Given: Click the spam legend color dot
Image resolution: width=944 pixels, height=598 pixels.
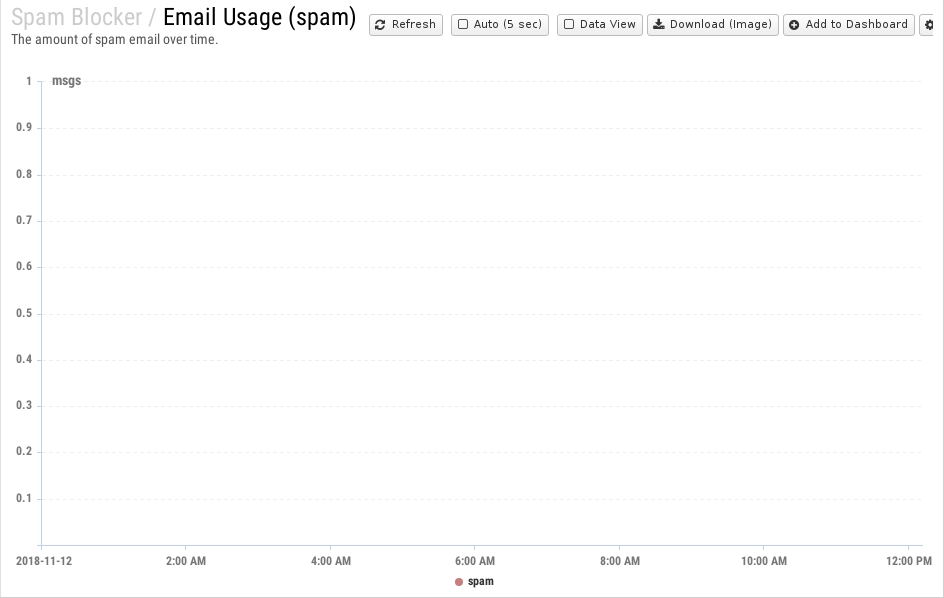Looking at the screenshot, I should pyautogui.click(x=459, y=582).
